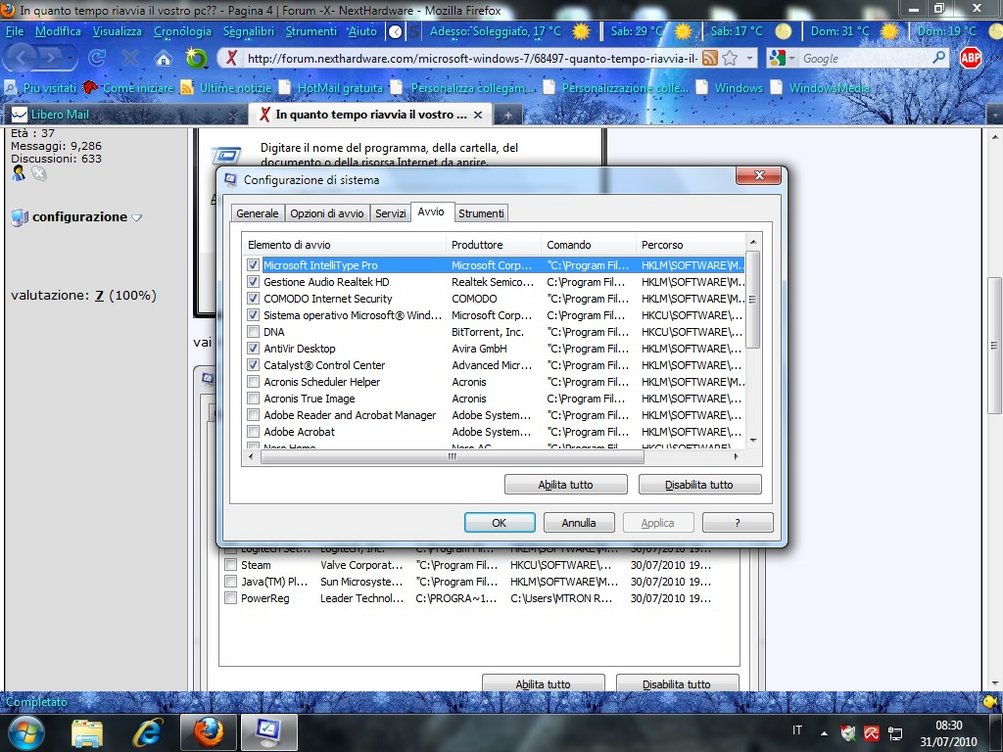Switch to Firefox taskbar button
Screen dimensions: 1003x752
click(209, 733)
